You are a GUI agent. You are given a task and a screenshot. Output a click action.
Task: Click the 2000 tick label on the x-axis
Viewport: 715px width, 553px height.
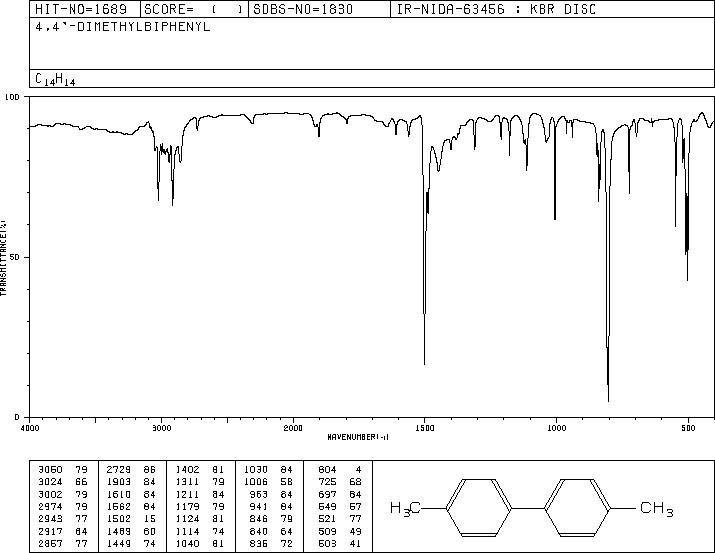pos(293,428)
